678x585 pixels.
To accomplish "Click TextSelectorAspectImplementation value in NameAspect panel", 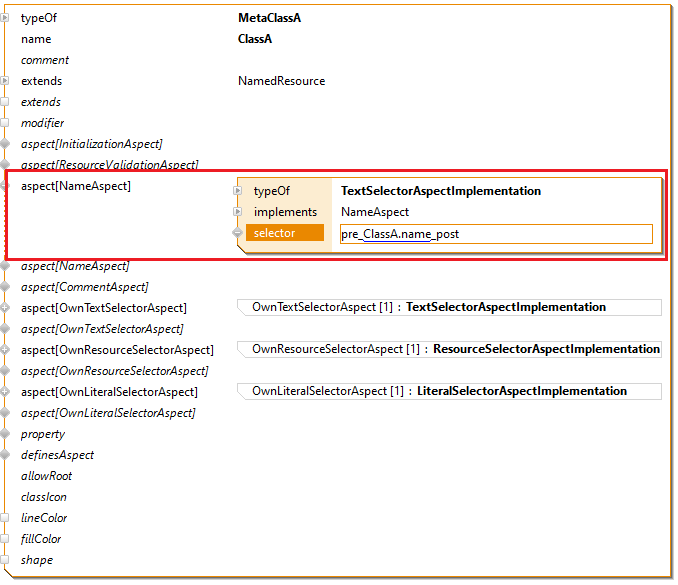I will 441,191.
